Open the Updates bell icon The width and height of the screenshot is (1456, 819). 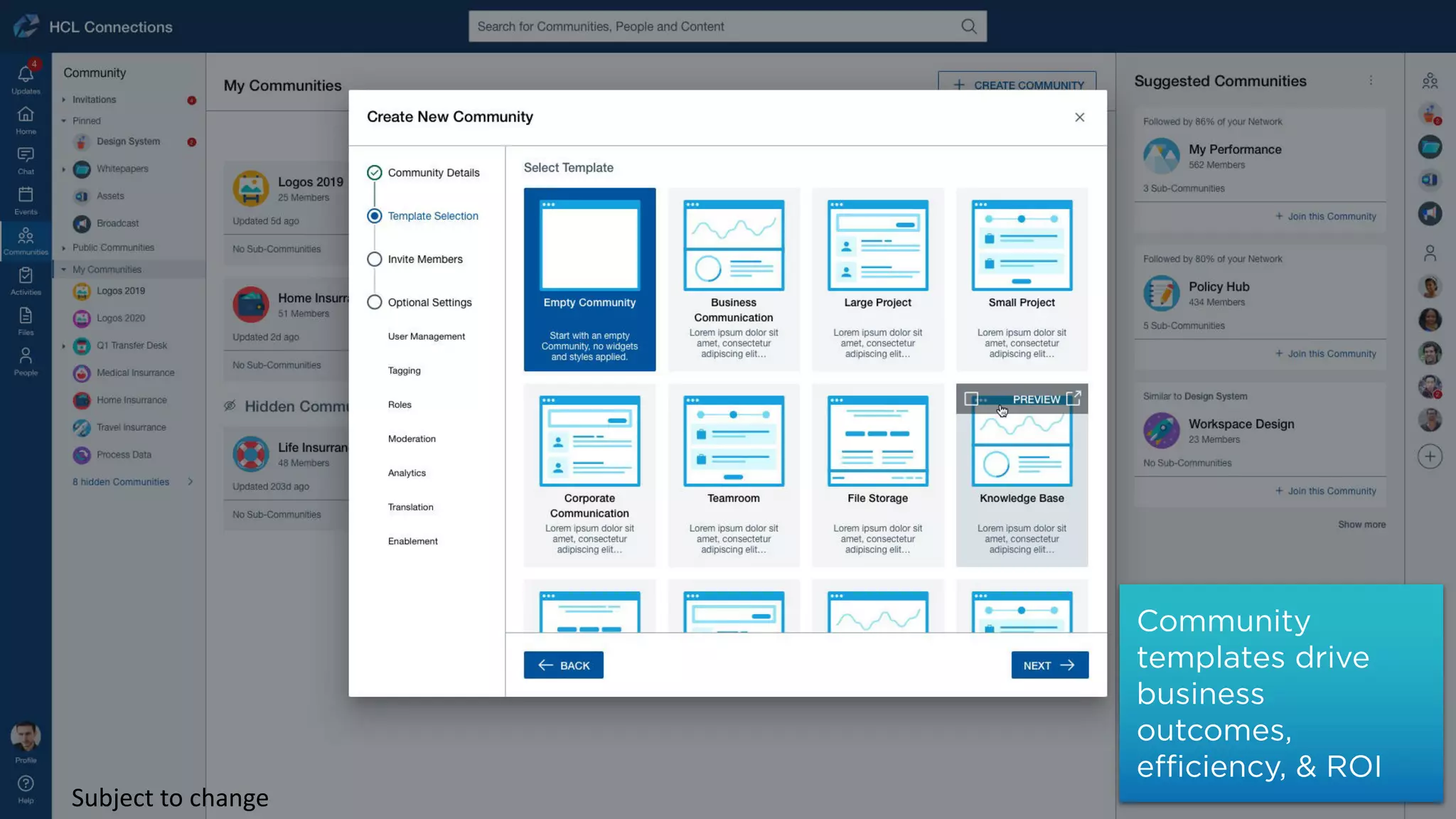click(x=26, y=75)
